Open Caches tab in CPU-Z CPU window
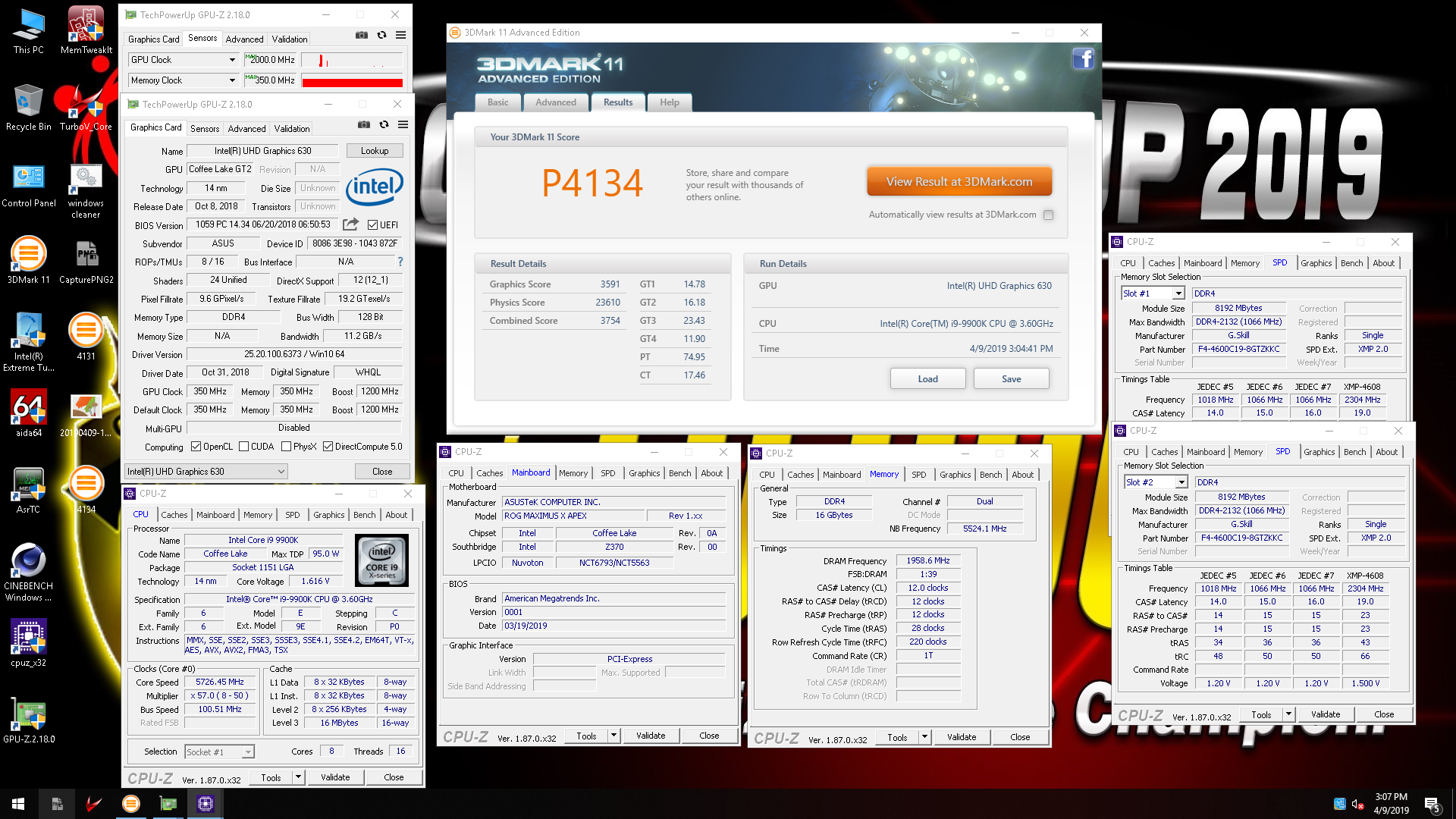 174,515
